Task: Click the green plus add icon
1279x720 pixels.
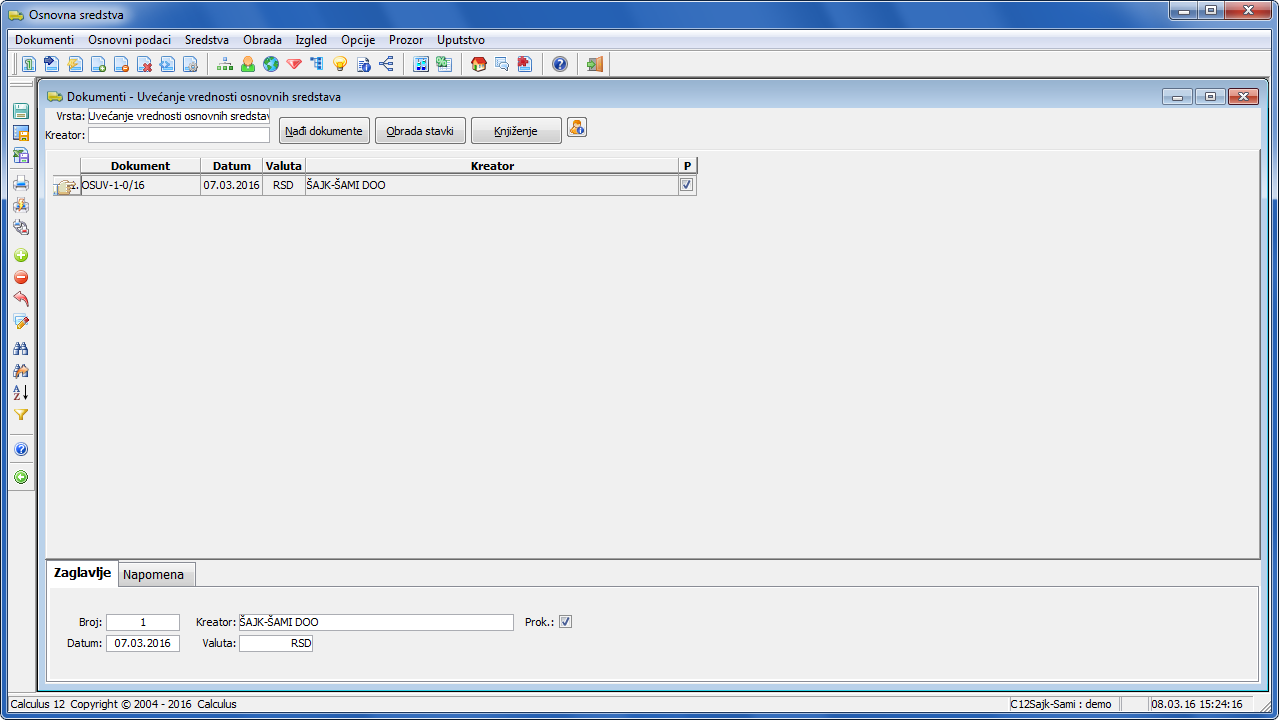Action: coord(20,255)
